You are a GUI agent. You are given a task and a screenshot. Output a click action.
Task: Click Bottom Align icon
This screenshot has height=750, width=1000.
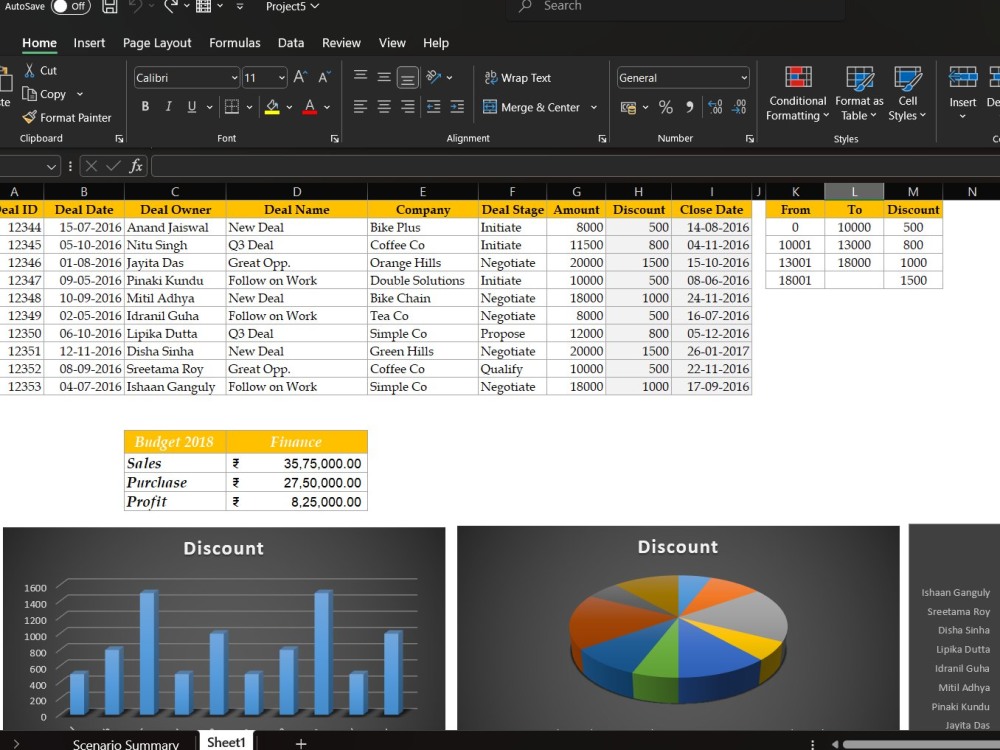[x=408, y=78]
